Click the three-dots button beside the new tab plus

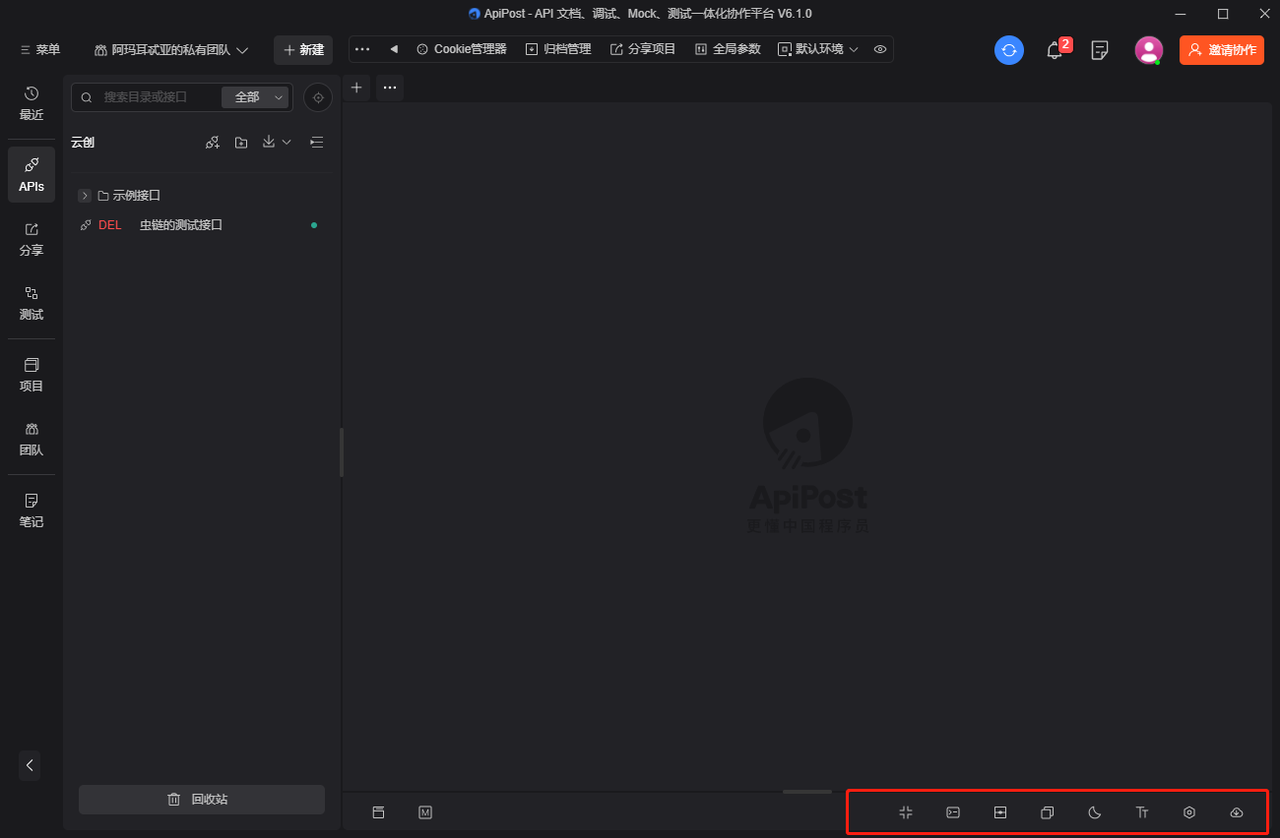tap(390, 88)
